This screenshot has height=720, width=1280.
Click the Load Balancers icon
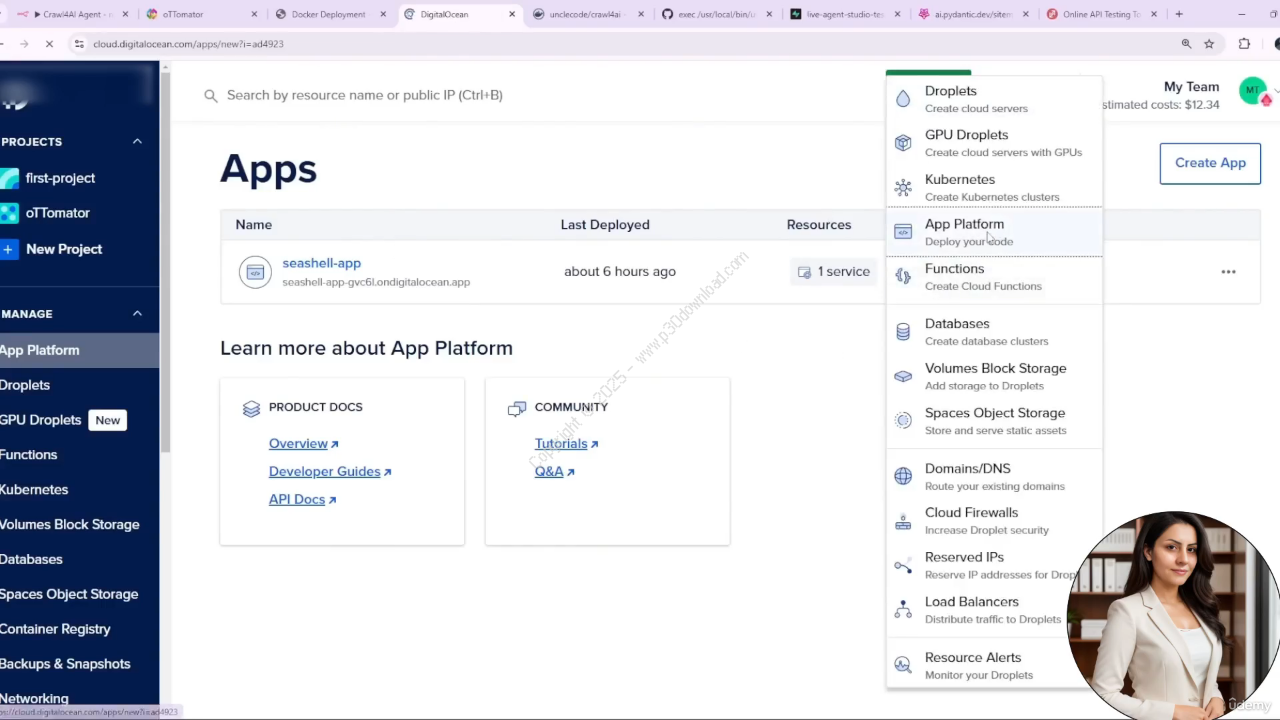point(903,609)
